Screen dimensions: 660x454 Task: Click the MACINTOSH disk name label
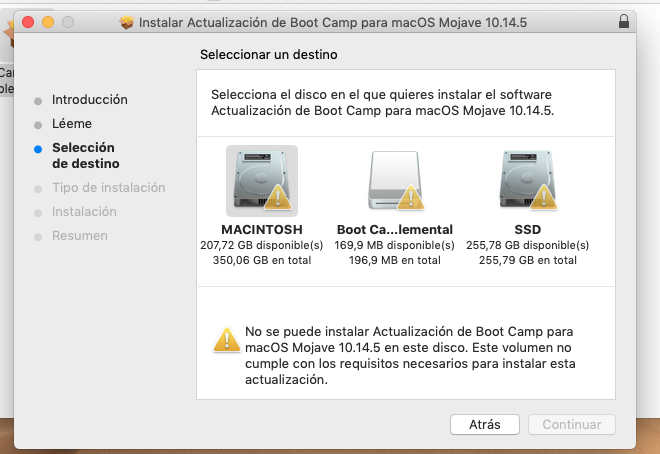261,228
